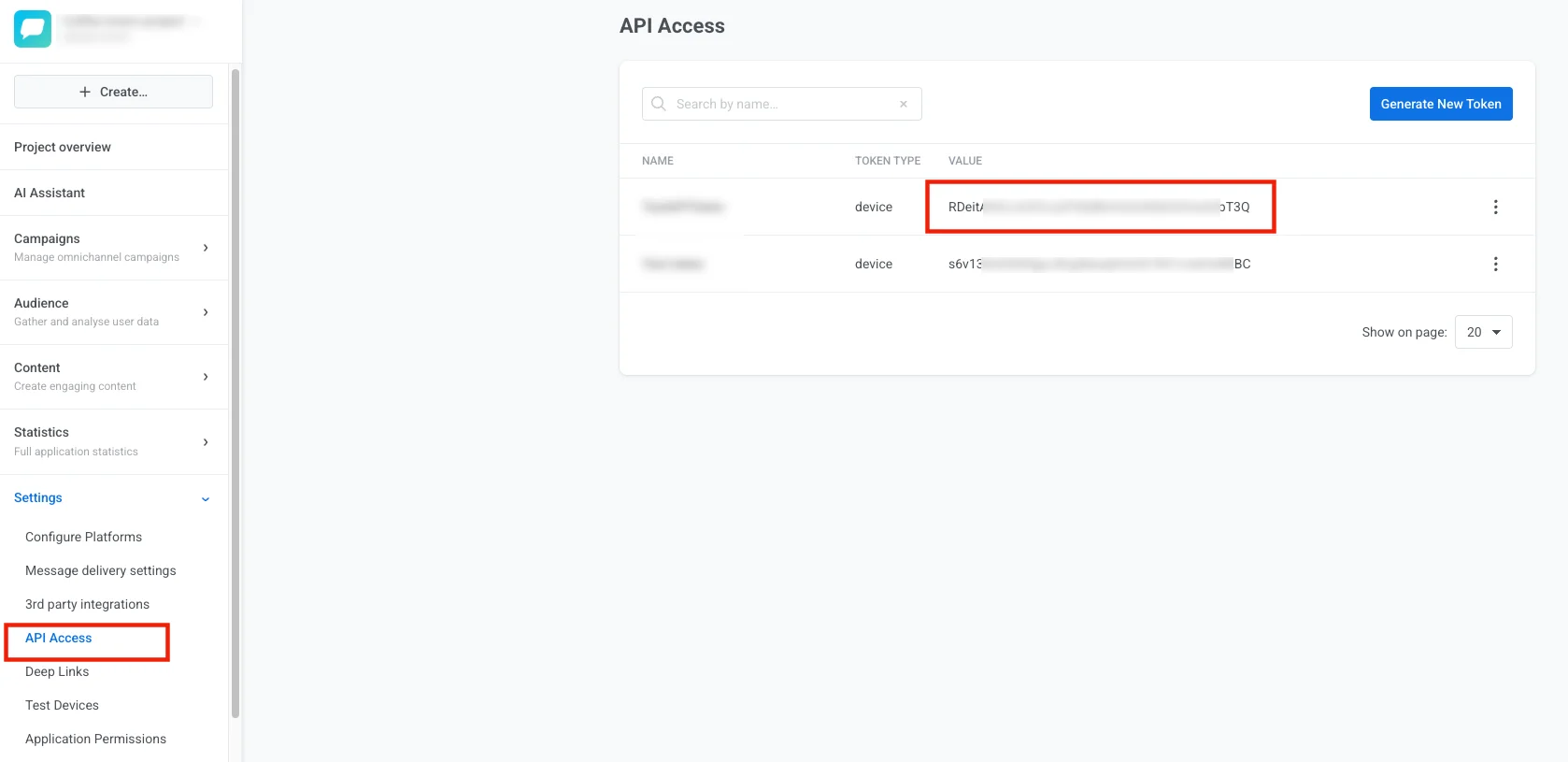1568x762 pixels.
Task: Open the three-dot menu for the s6v13 token
Action: (1495, 264)
